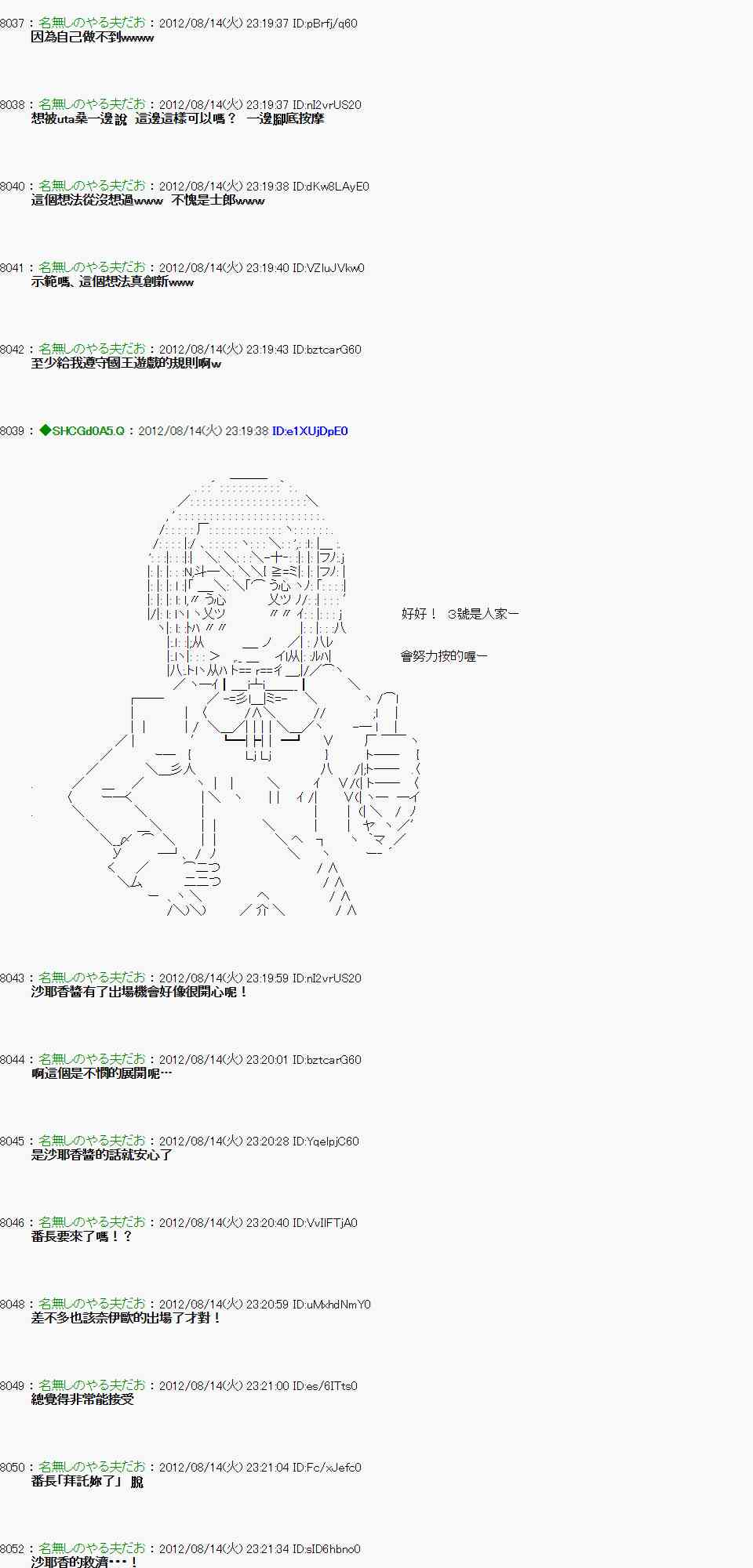Click the poster name link for post 8041
Screen dimensions: 753x1568
pos(92,267)
